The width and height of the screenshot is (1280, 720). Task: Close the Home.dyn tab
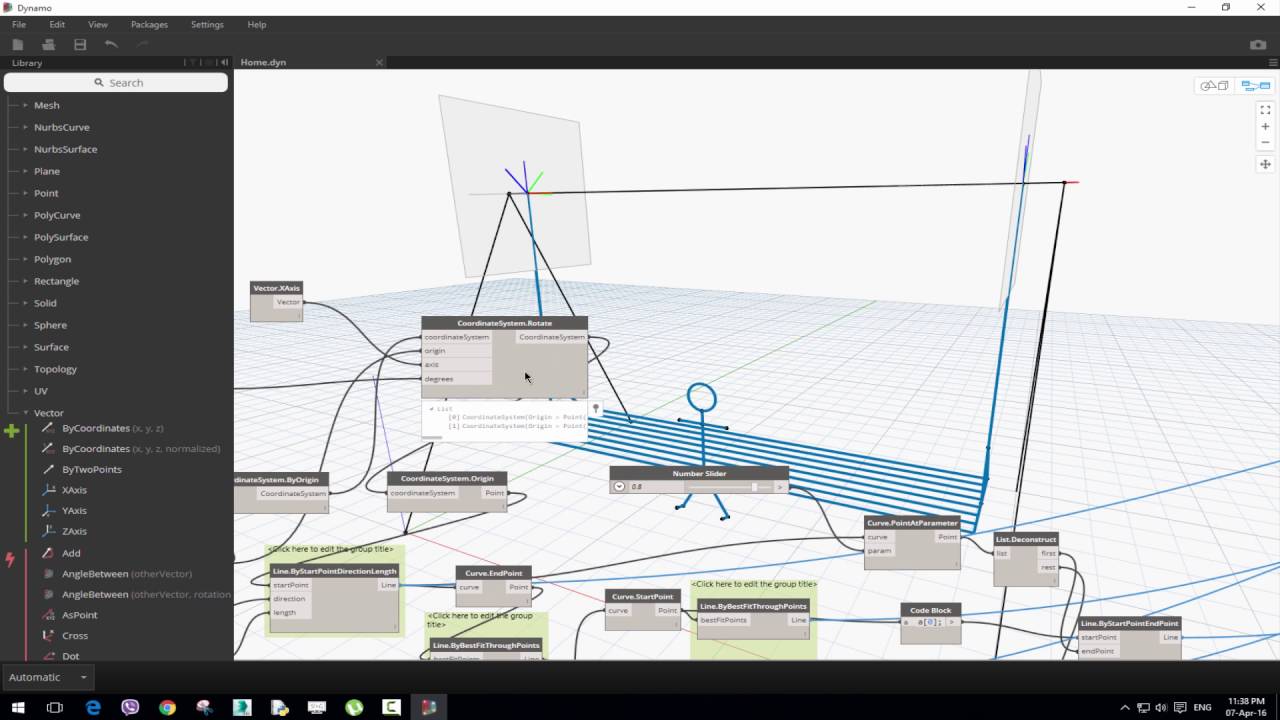[x=379, y=63]
